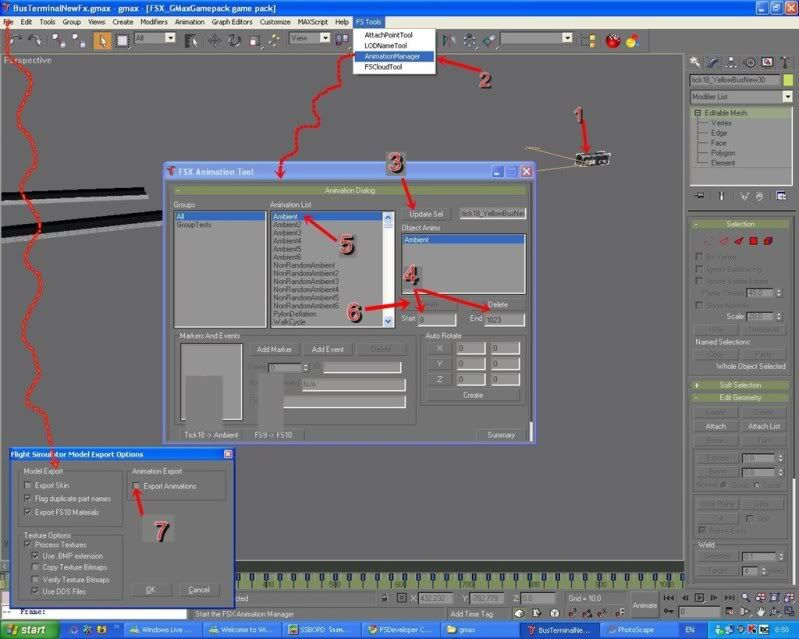The height and width of the screenshot is (639, 799).
Task: Click the object color swatch
Action: point(788,80)
